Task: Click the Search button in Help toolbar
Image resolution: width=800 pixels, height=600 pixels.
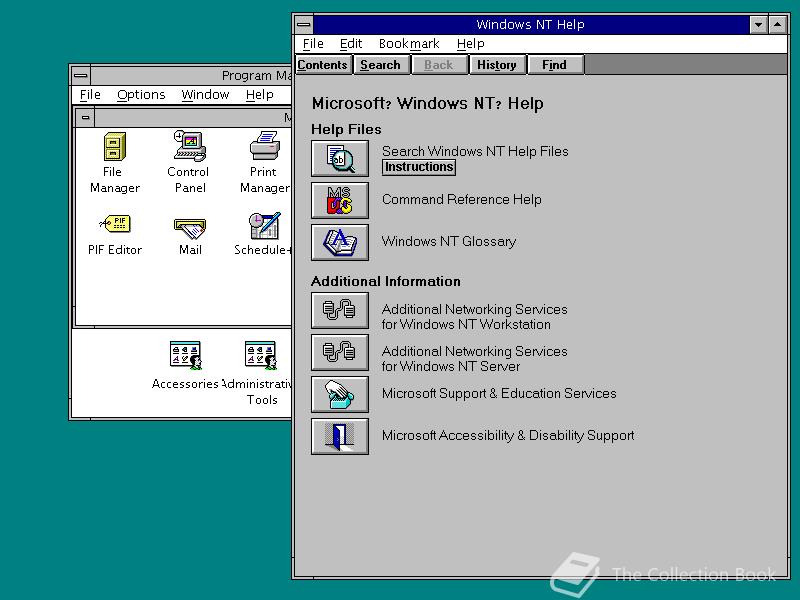Action: [x=381, y=65]
